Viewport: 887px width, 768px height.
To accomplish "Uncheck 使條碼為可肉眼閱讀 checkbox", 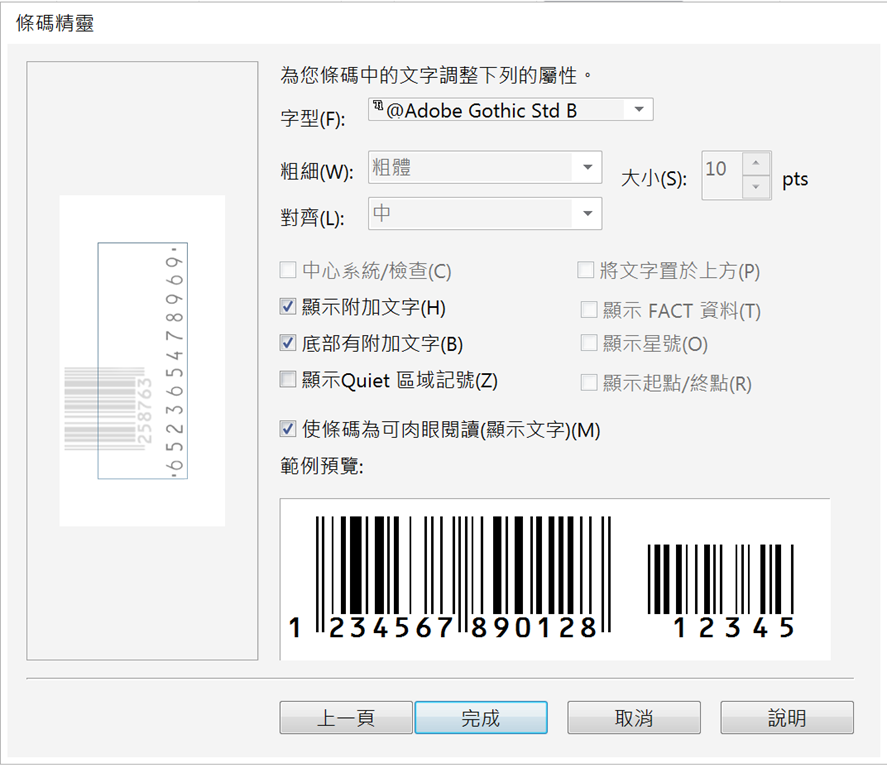I will click(288, 429).
